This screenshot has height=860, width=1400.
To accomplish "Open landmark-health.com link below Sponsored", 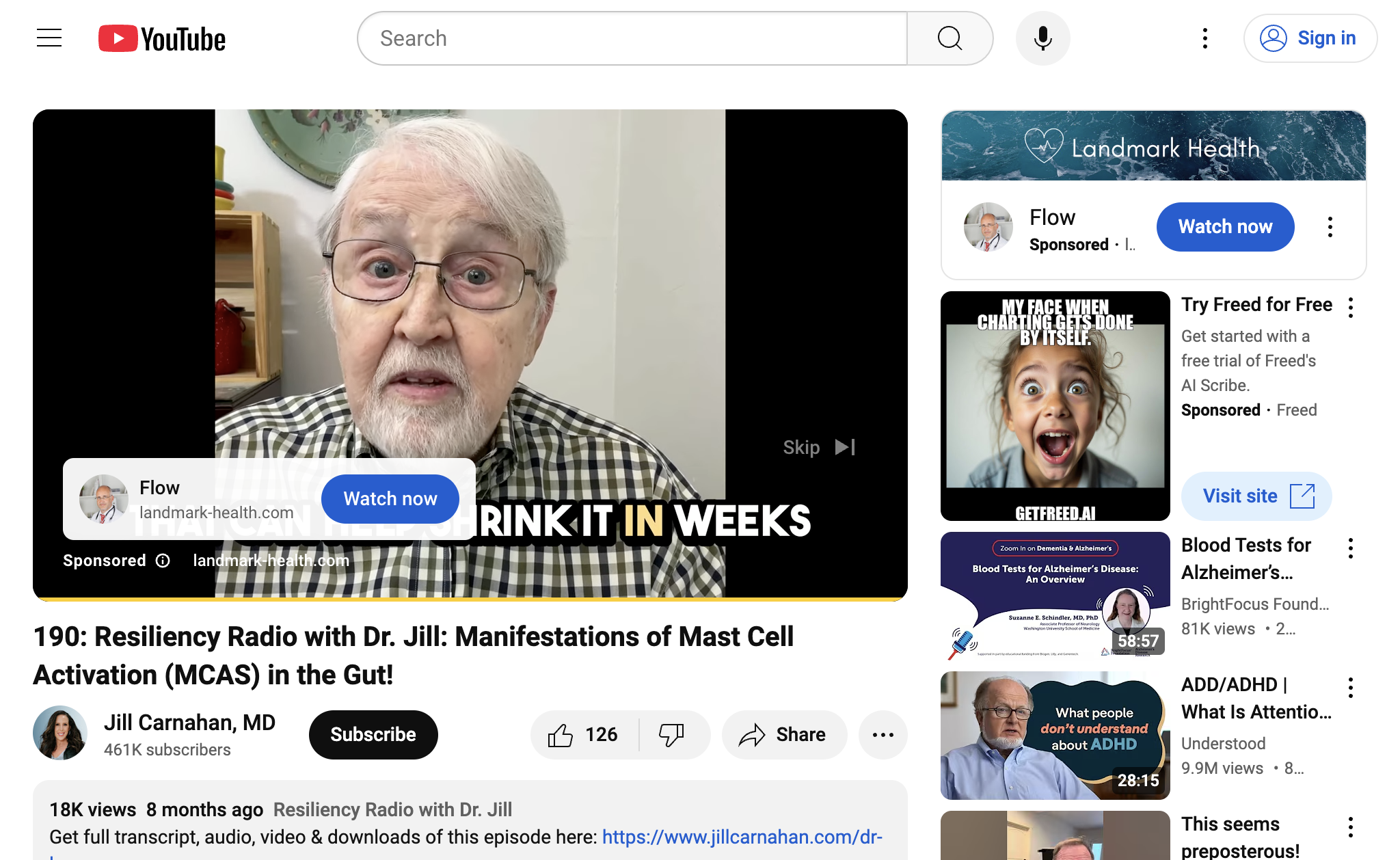I will 271,561.
